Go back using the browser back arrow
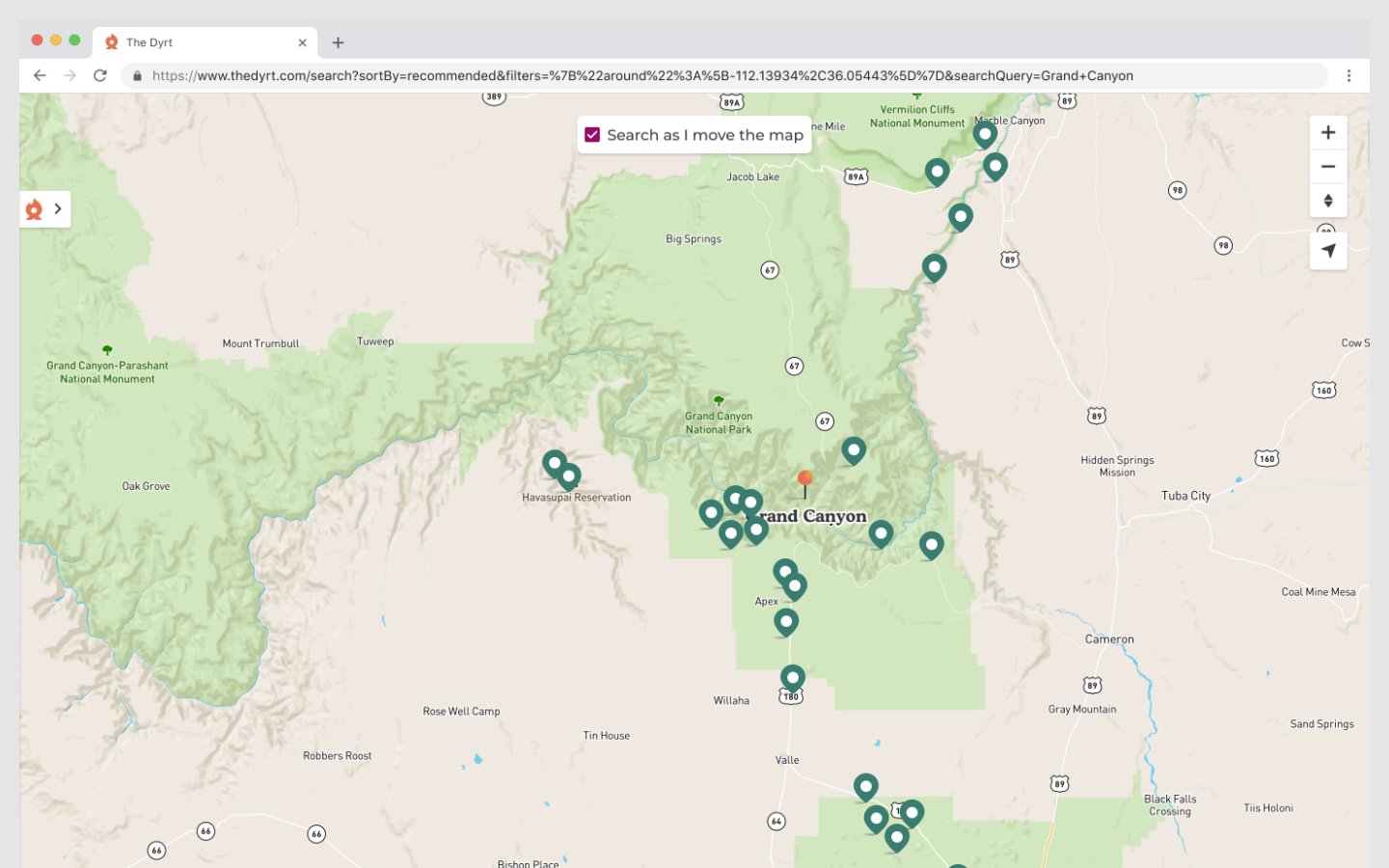This screenshot has height=868, width=1389. point(40,75)
